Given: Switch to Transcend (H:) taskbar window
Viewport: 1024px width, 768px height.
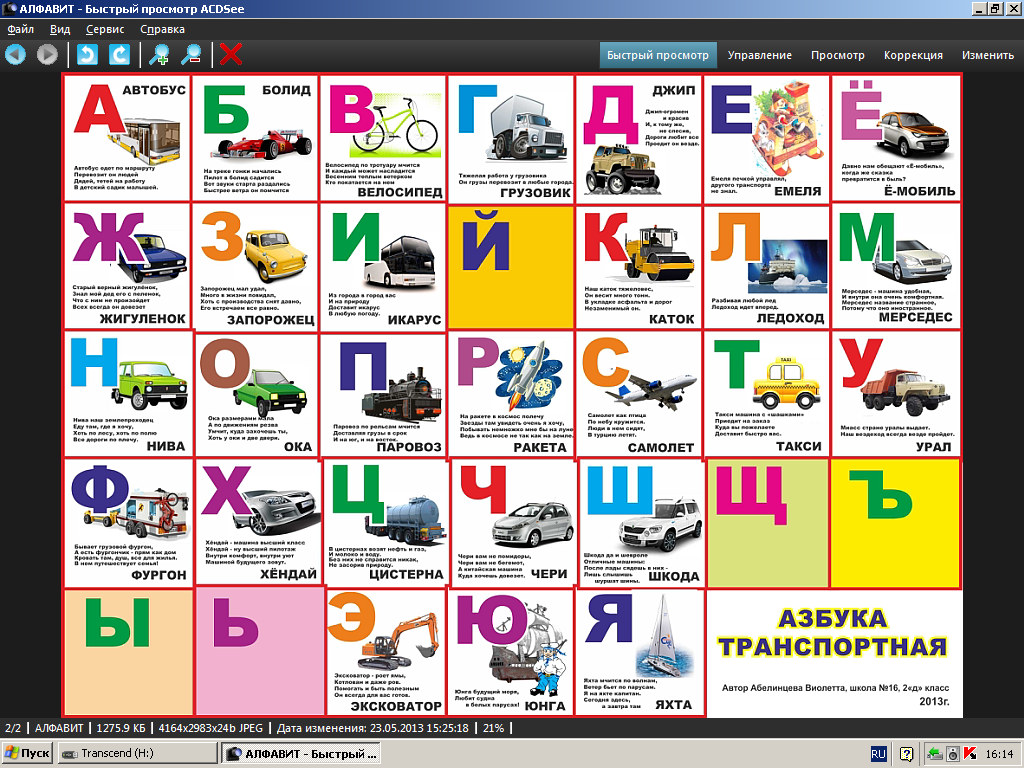Looking at the screenshot, I should point(137,753).
